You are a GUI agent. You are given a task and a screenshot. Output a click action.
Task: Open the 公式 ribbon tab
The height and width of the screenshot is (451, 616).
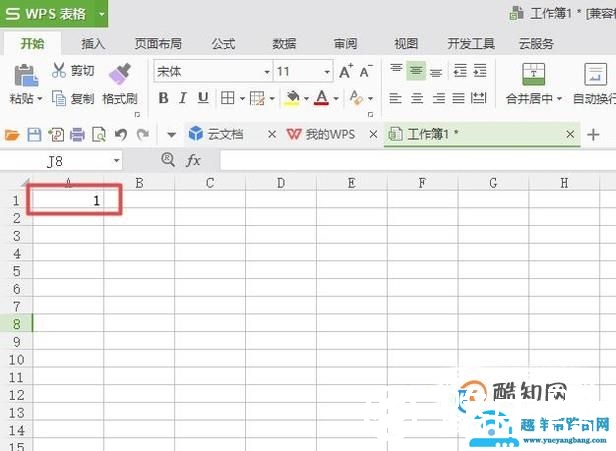click(x=223, y=43)
